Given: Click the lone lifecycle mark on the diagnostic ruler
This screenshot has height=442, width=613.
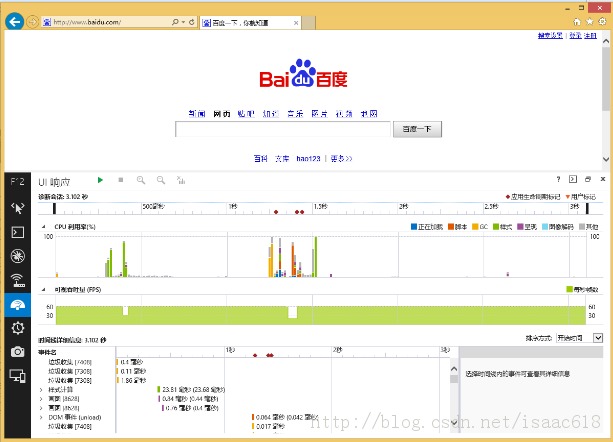Looking at the screenshot, I should point(276,212).
